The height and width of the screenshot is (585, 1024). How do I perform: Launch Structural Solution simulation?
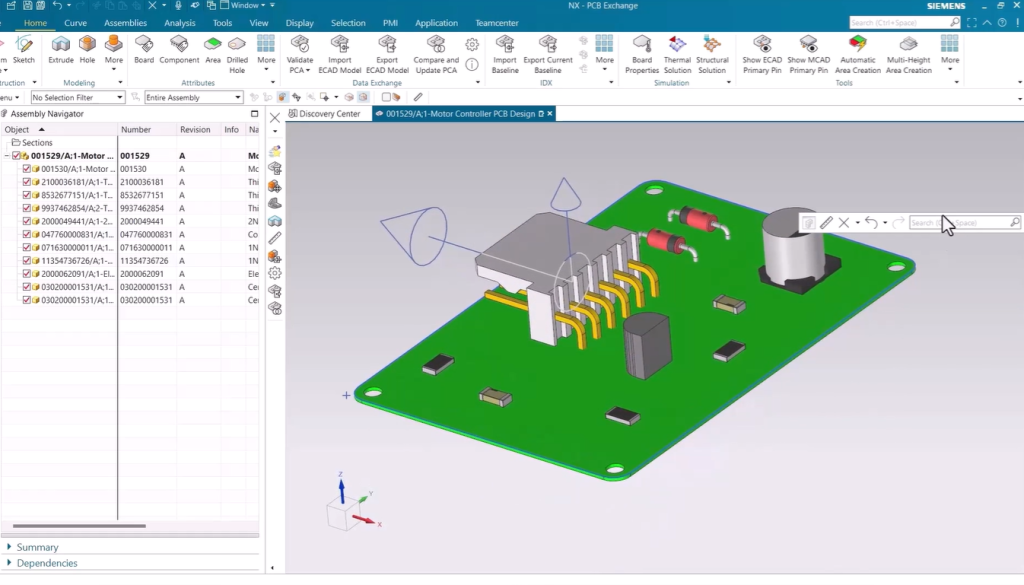pos(712,54)
